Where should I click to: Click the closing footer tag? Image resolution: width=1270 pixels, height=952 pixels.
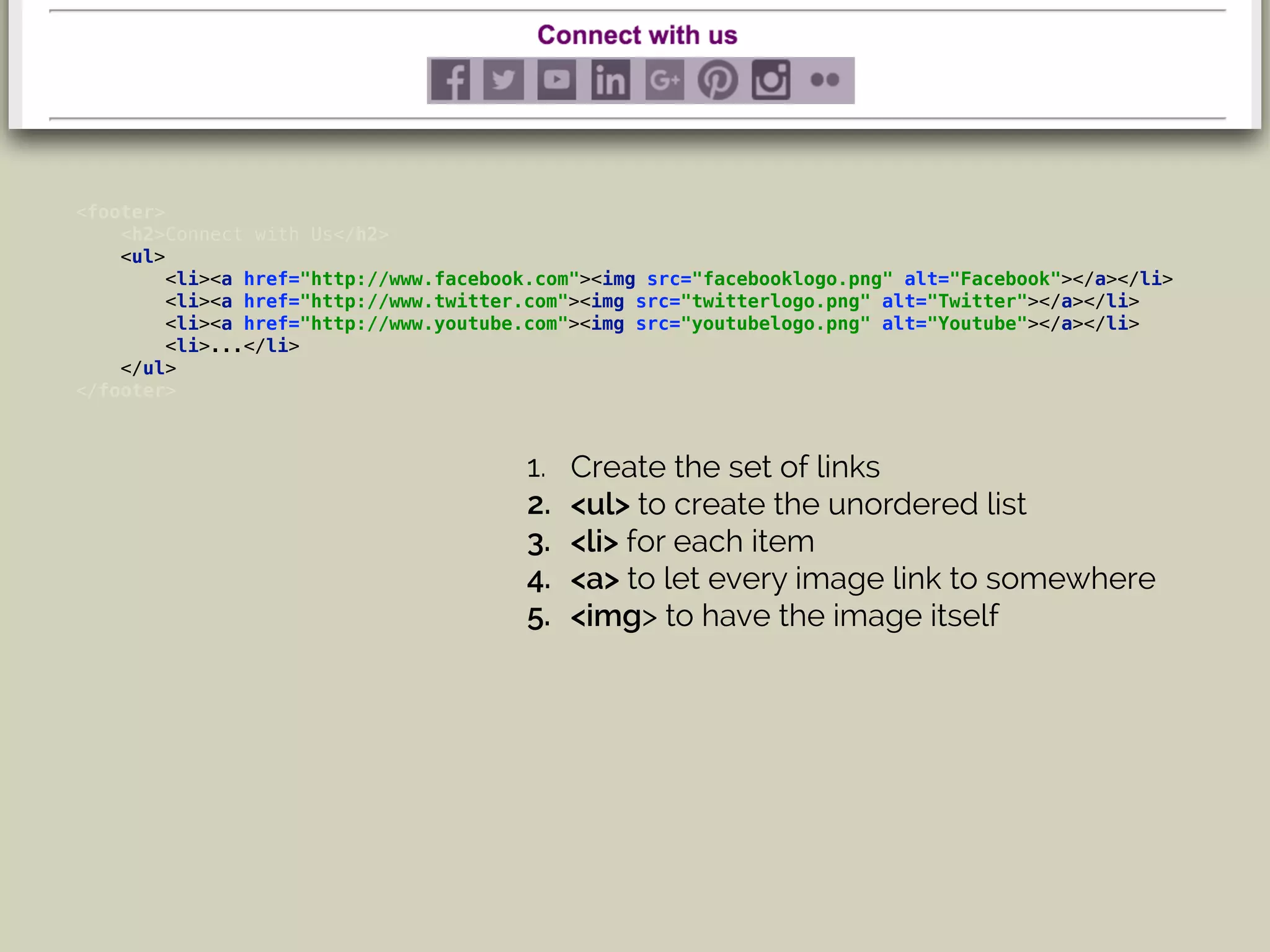coord(126,390)
